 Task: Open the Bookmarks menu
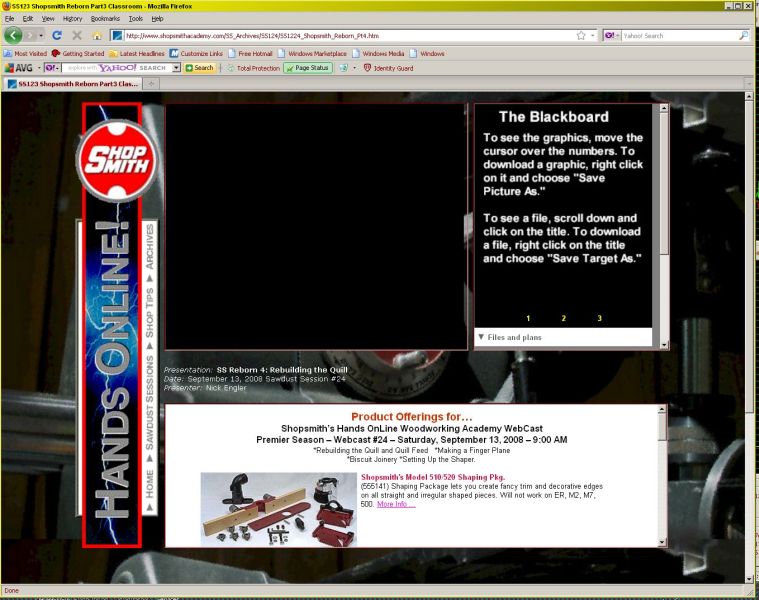coord(105,19)
